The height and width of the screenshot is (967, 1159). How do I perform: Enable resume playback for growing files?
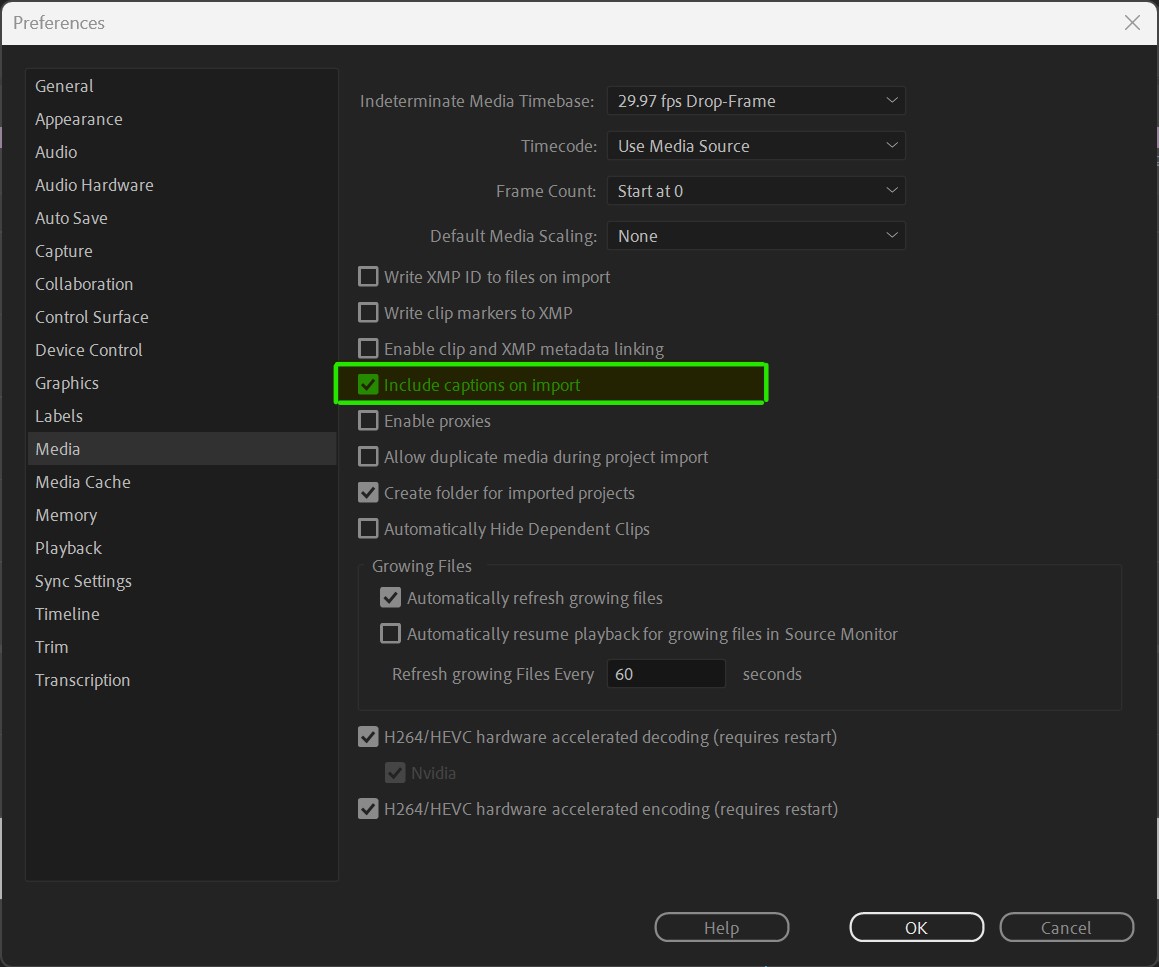point(390,633)
